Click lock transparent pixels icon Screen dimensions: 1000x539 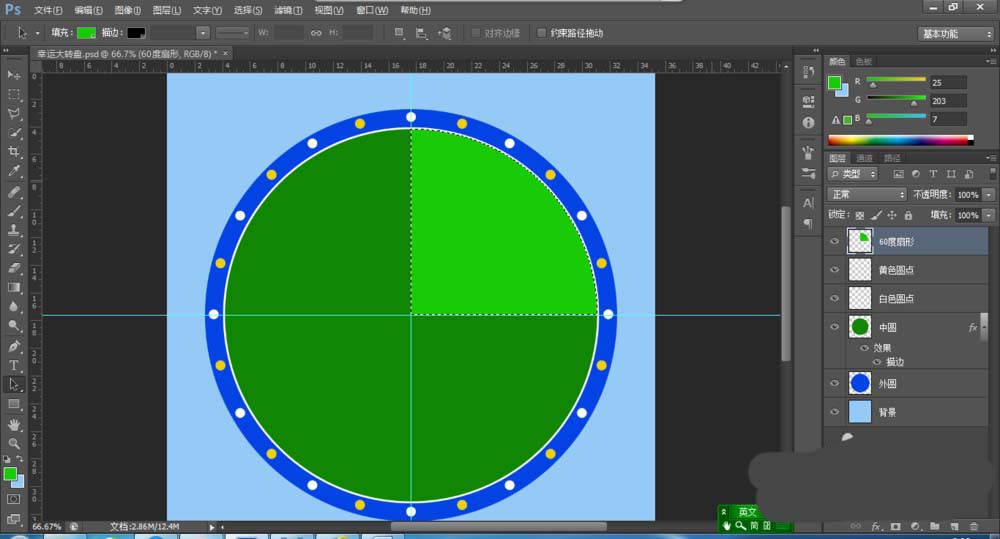pos(860,215)
